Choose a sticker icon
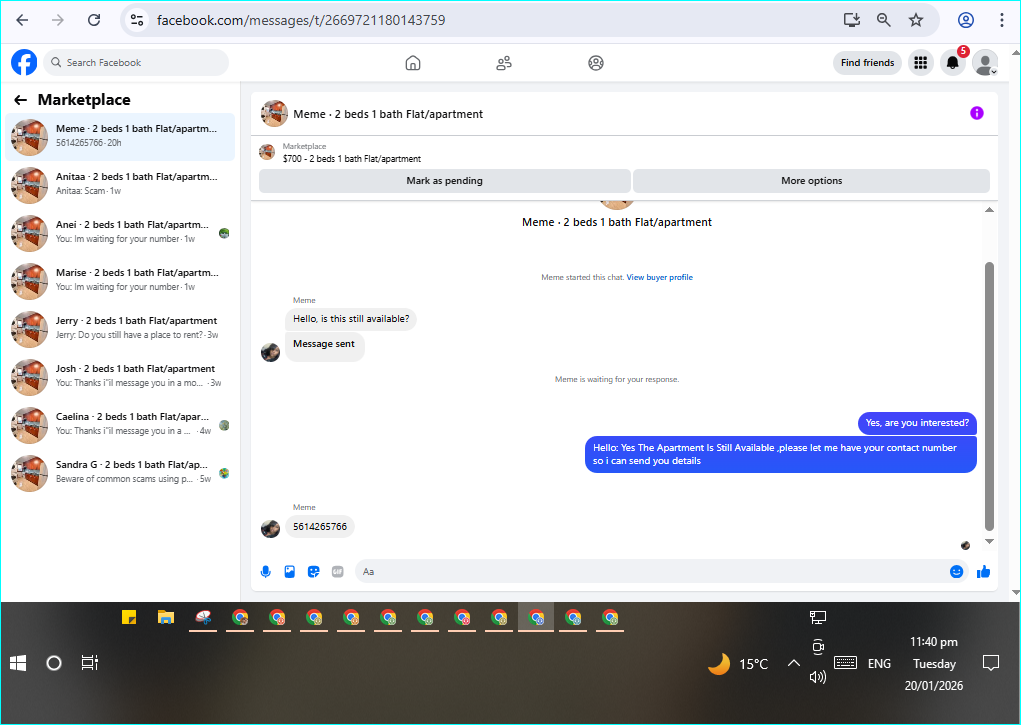The height and width of the screenshot is (725, 1021). (x=314, y=571)
